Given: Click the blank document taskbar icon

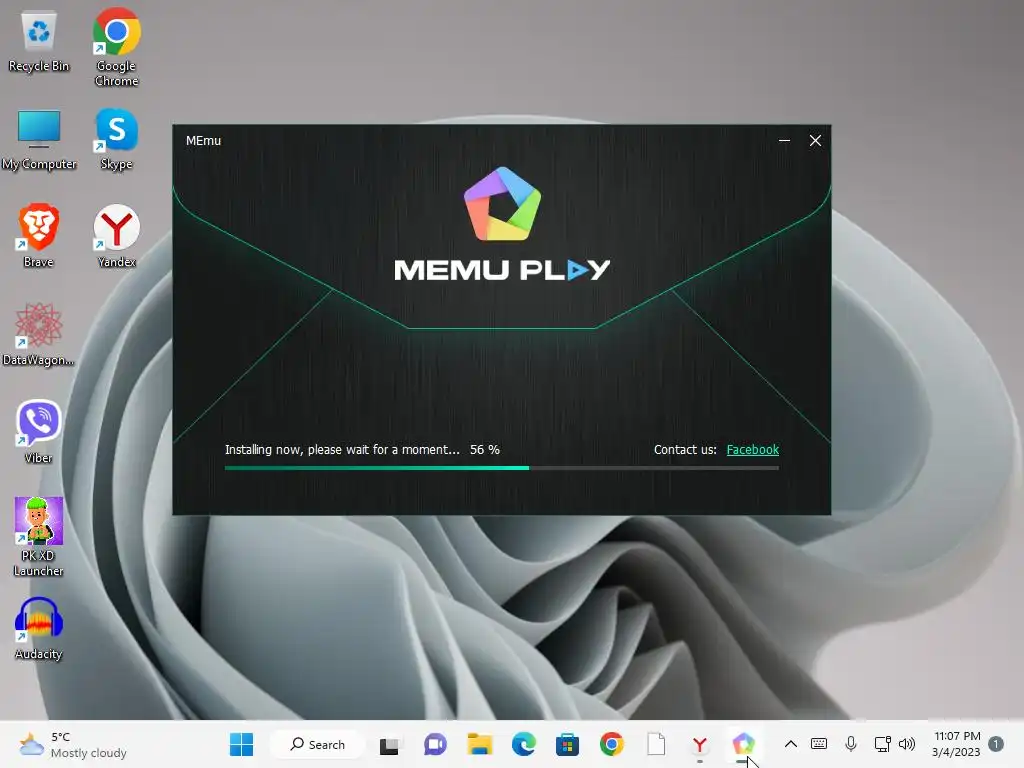Looking at the screenshot, I should tap(656, 744).
